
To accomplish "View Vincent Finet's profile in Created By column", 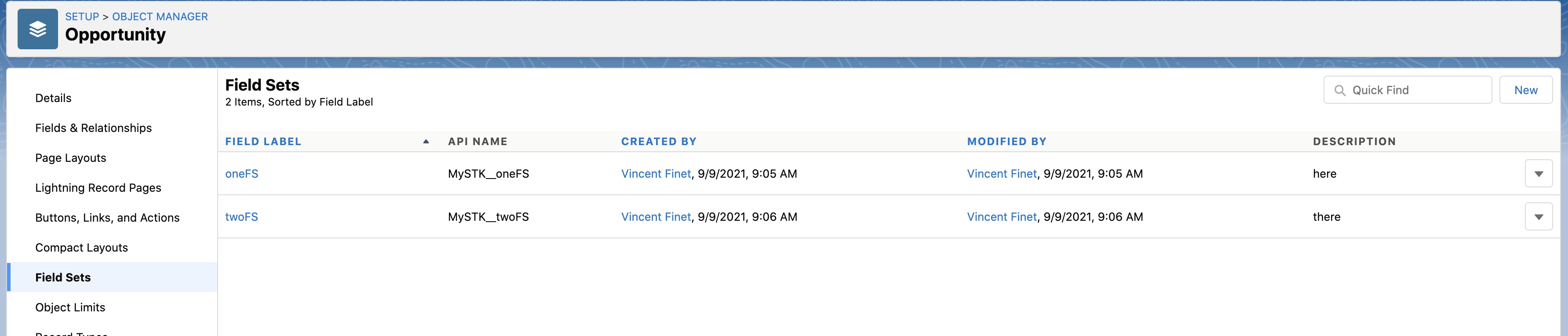I will click(x=656, y=173).
